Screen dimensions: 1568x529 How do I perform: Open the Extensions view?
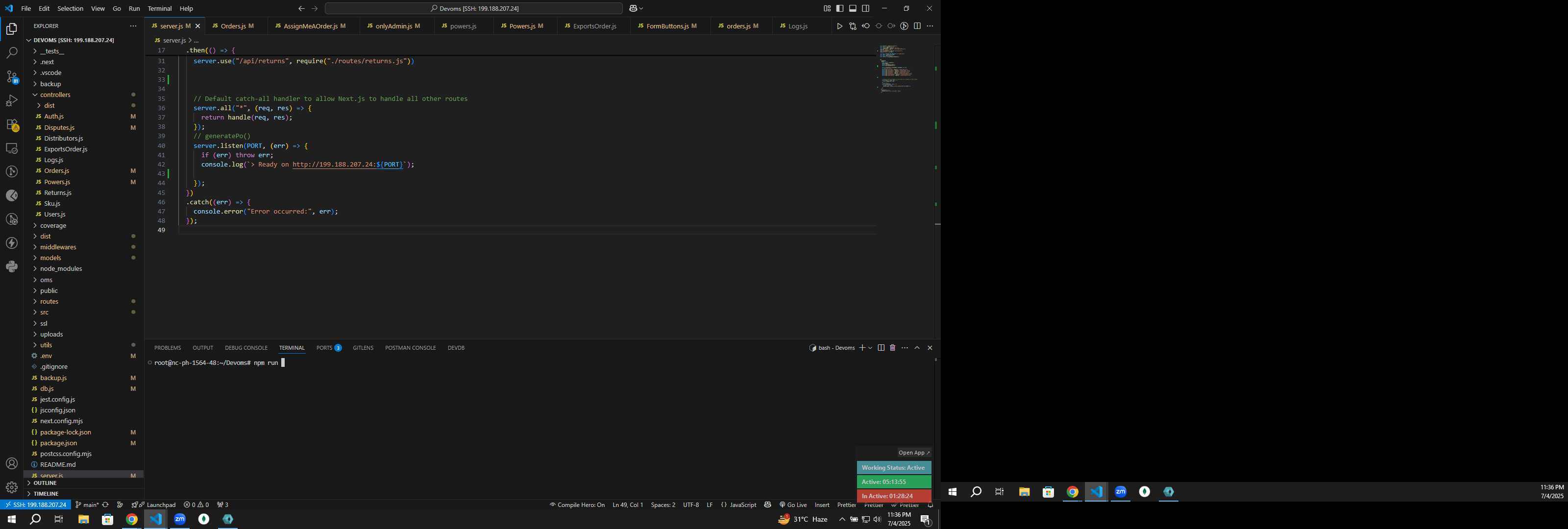pyautogui.click(x=12, y=125)
